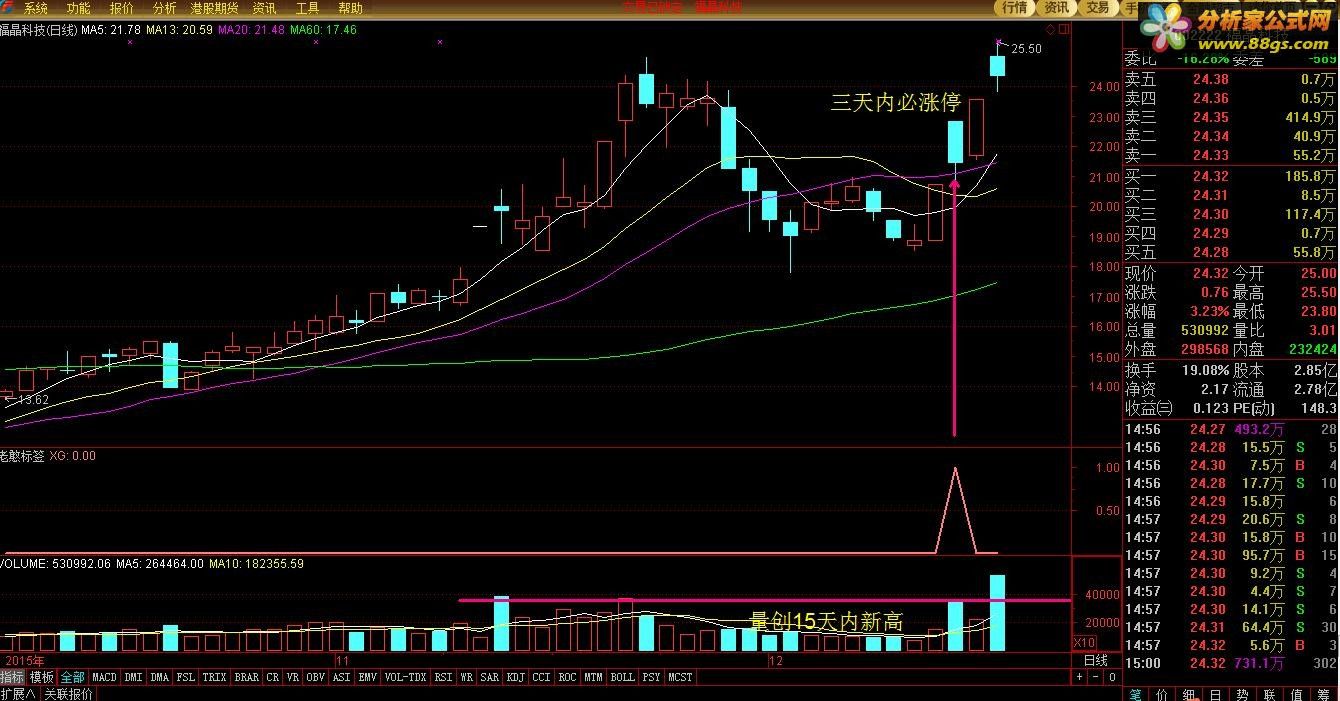1340x701 pixels.
Task: Click the plus zoom button under 日线
Action: click(x=1079, y=677)
